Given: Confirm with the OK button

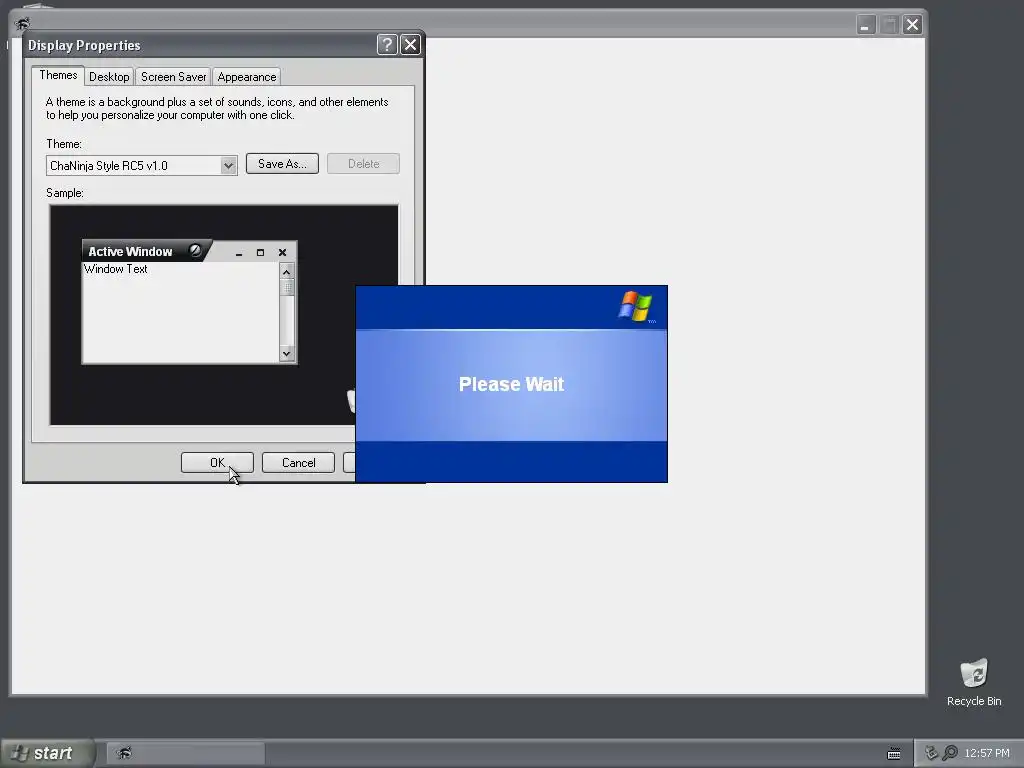Looking at the screenshot, I should point(217,462).
